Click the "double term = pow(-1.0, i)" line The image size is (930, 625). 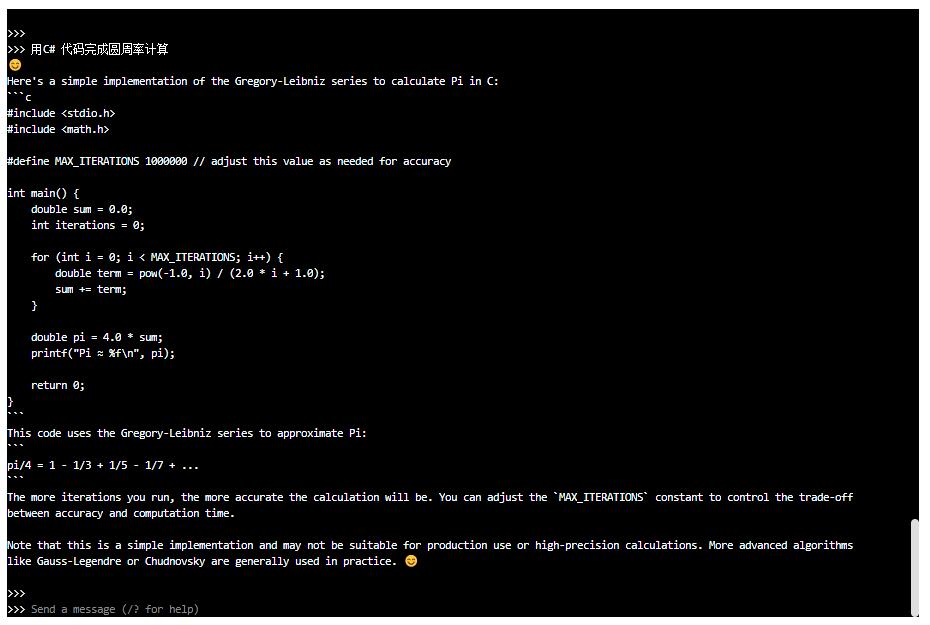tap(190, 273)
